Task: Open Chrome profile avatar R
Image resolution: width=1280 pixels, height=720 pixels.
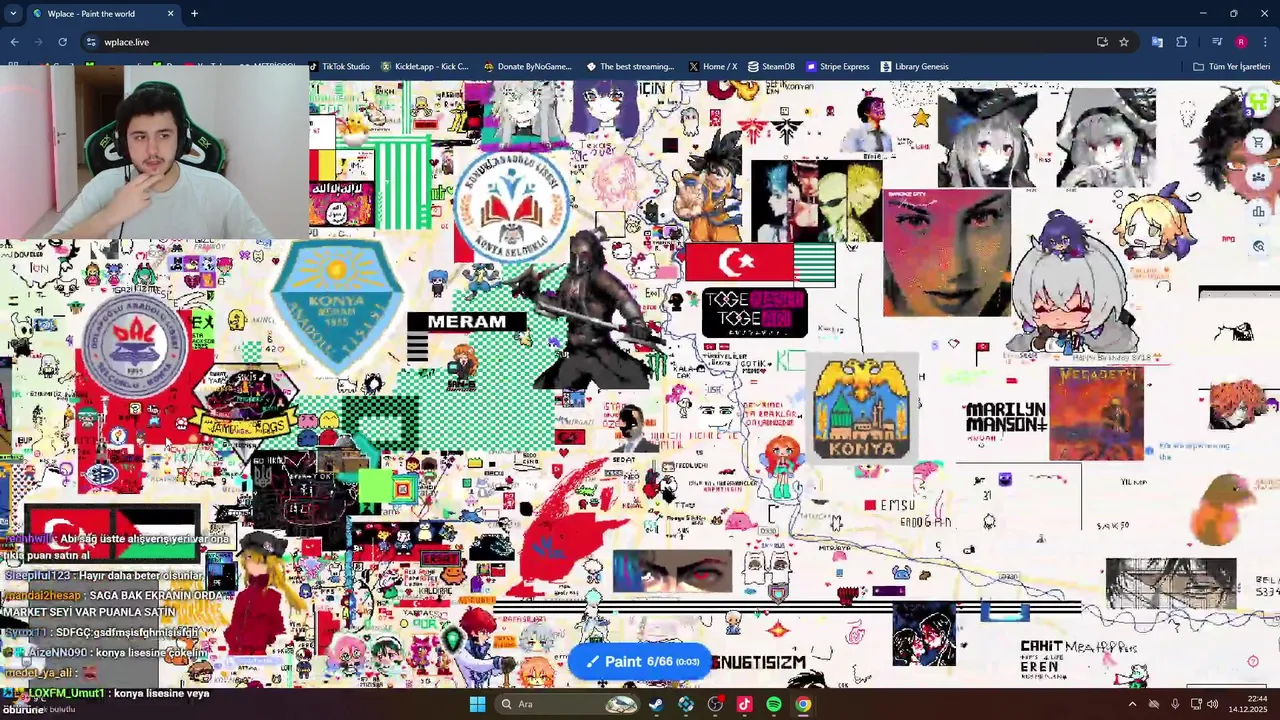Action: (1241, 42)
